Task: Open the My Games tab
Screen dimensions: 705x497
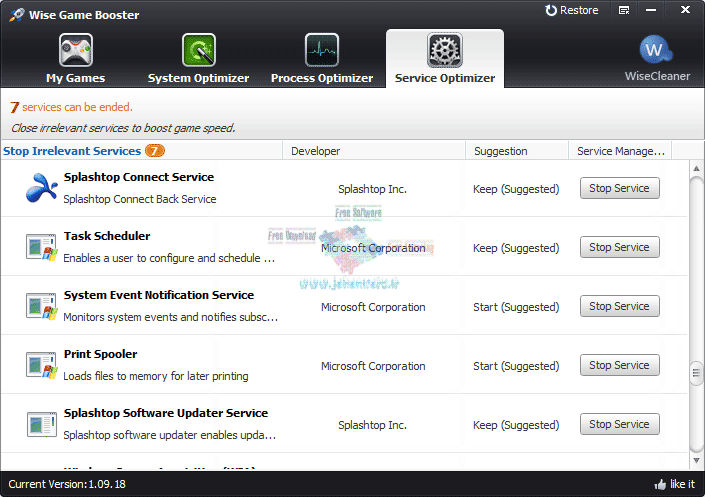Action: coord(75,58)
